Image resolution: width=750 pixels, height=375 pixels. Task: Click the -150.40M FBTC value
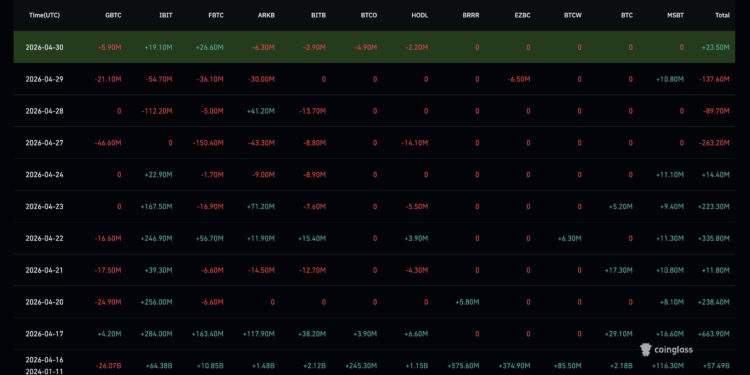point(208,143)
